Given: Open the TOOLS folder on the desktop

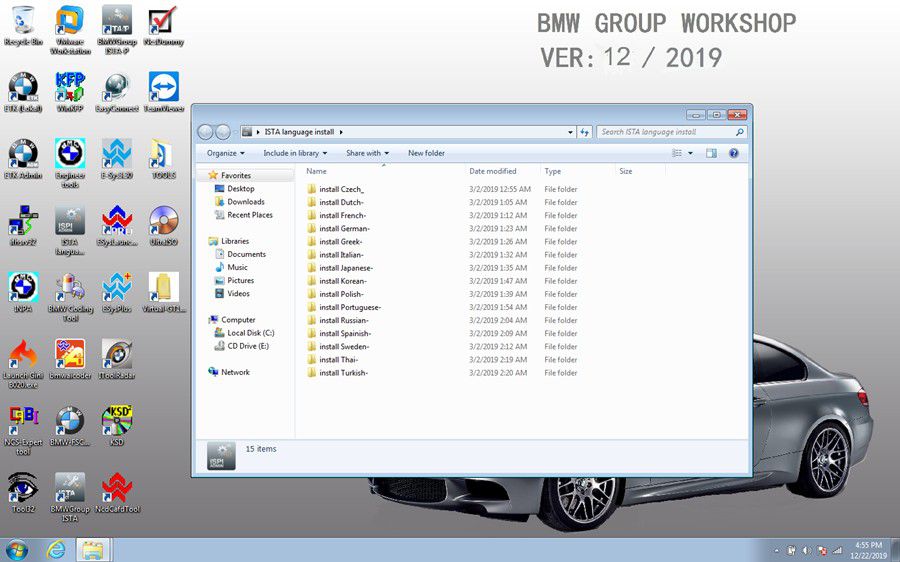Looking at the screenshot, I should 164,159.
